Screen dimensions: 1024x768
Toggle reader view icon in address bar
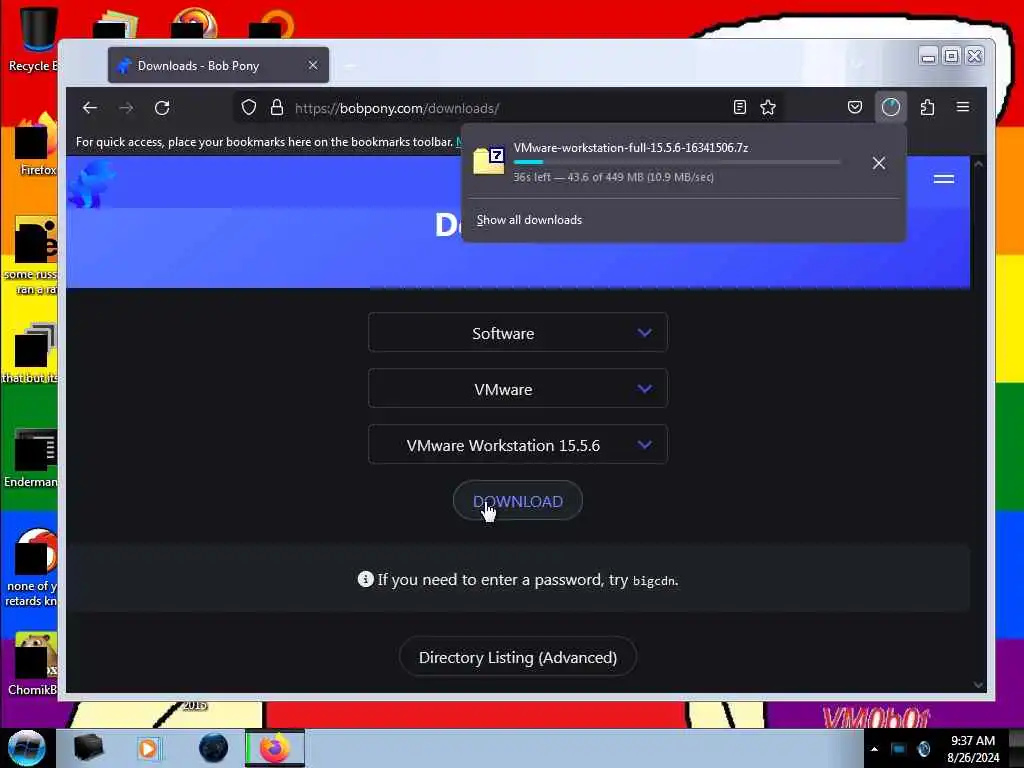(x=740, y=108)
